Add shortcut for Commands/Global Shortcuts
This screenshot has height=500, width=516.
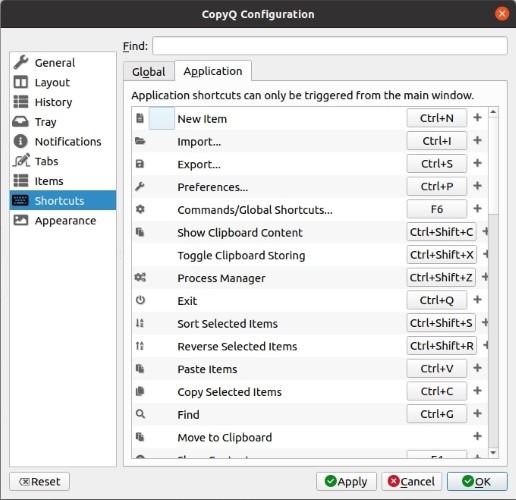click(x=477, y=208)
